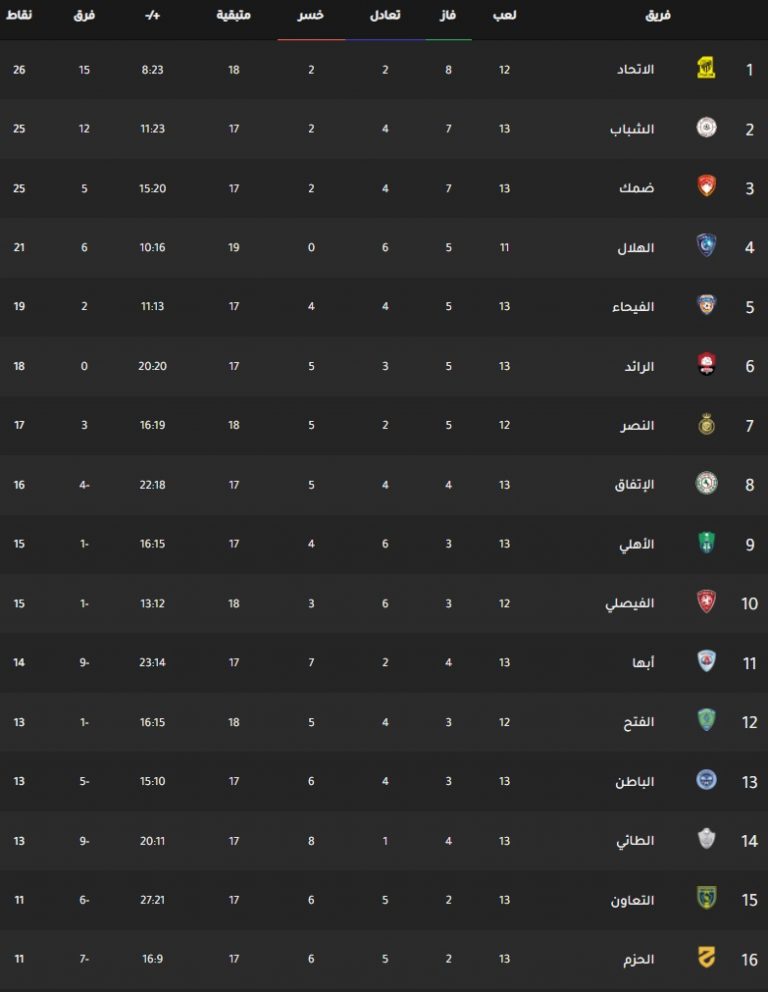Click the Al-Ettifaq round green logo
The image size is (768, 992).
(706, 483)
